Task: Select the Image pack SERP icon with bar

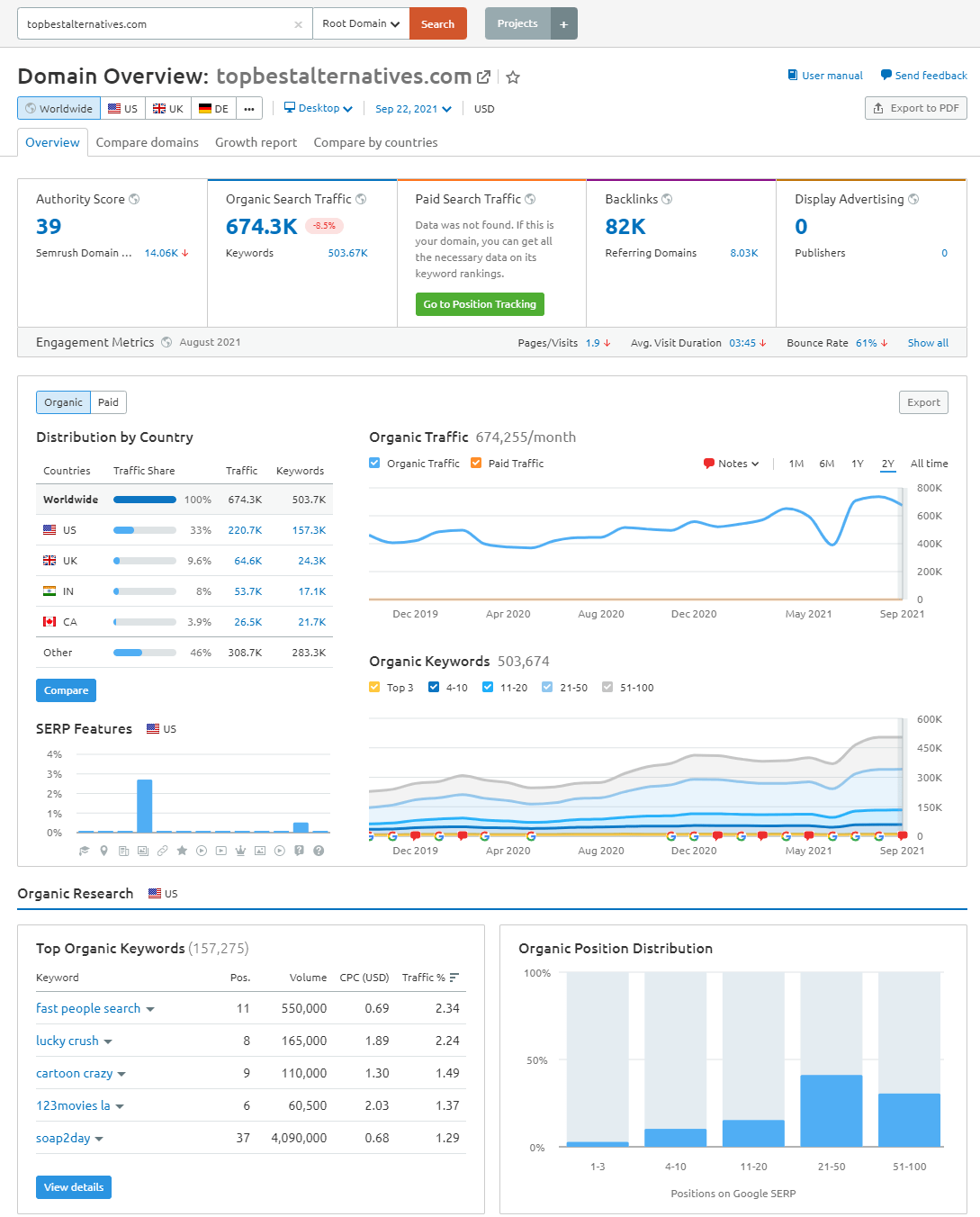Action: (143, 851)
